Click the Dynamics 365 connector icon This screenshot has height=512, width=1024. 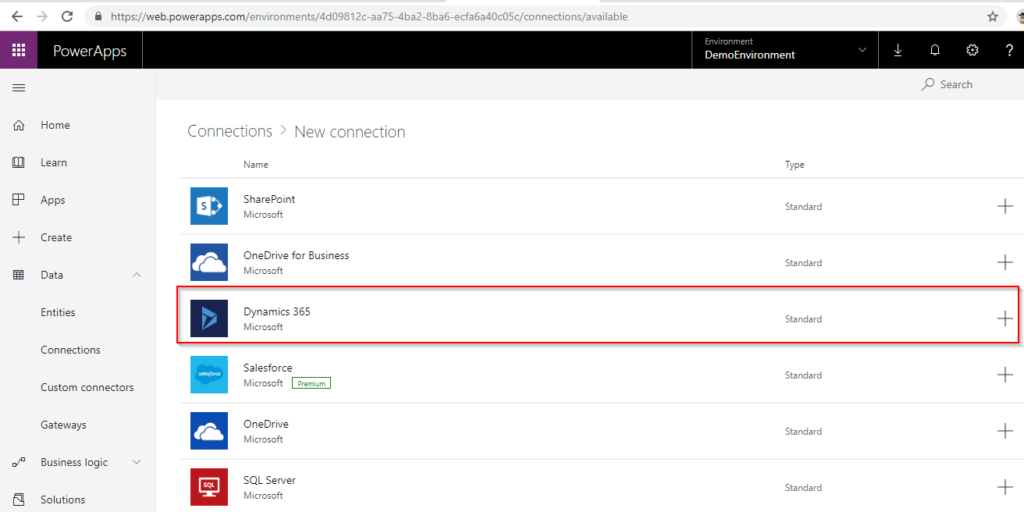tap(209, 319)
